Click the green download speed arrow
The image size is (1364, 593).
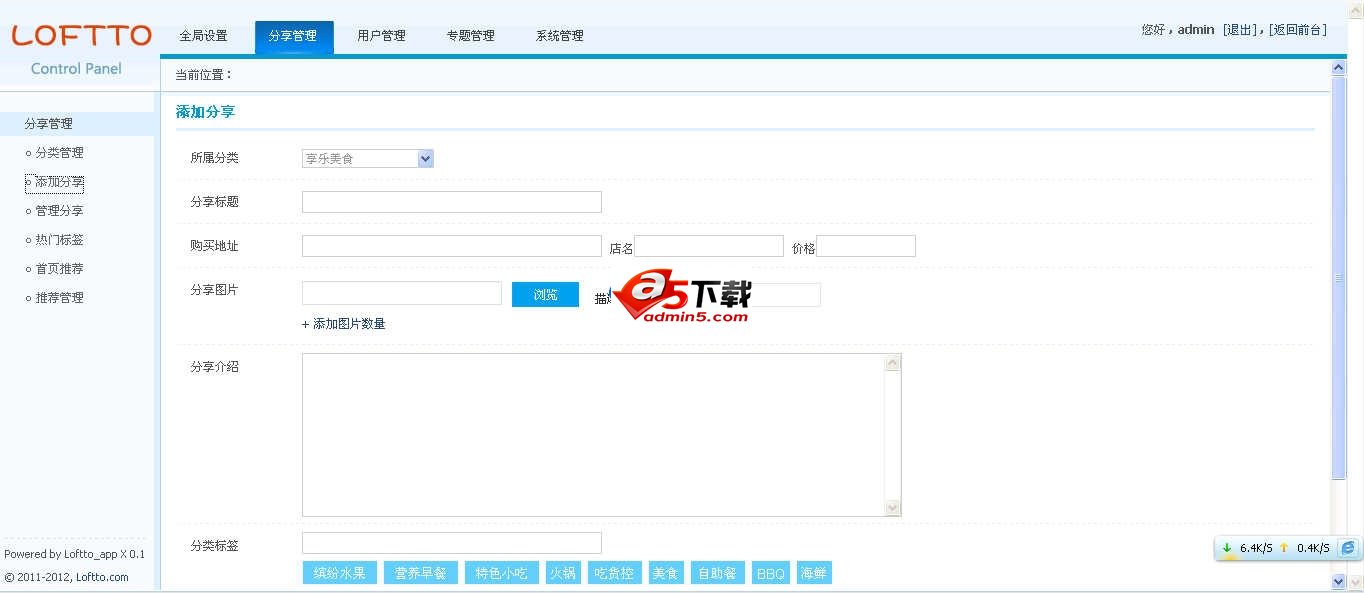(1227, 548)
